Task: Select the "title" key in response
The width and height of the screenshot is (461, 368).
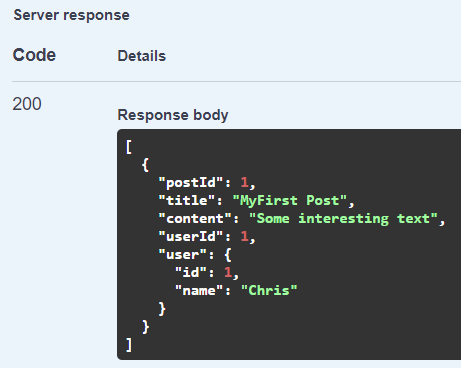Action: coord(186,201)
